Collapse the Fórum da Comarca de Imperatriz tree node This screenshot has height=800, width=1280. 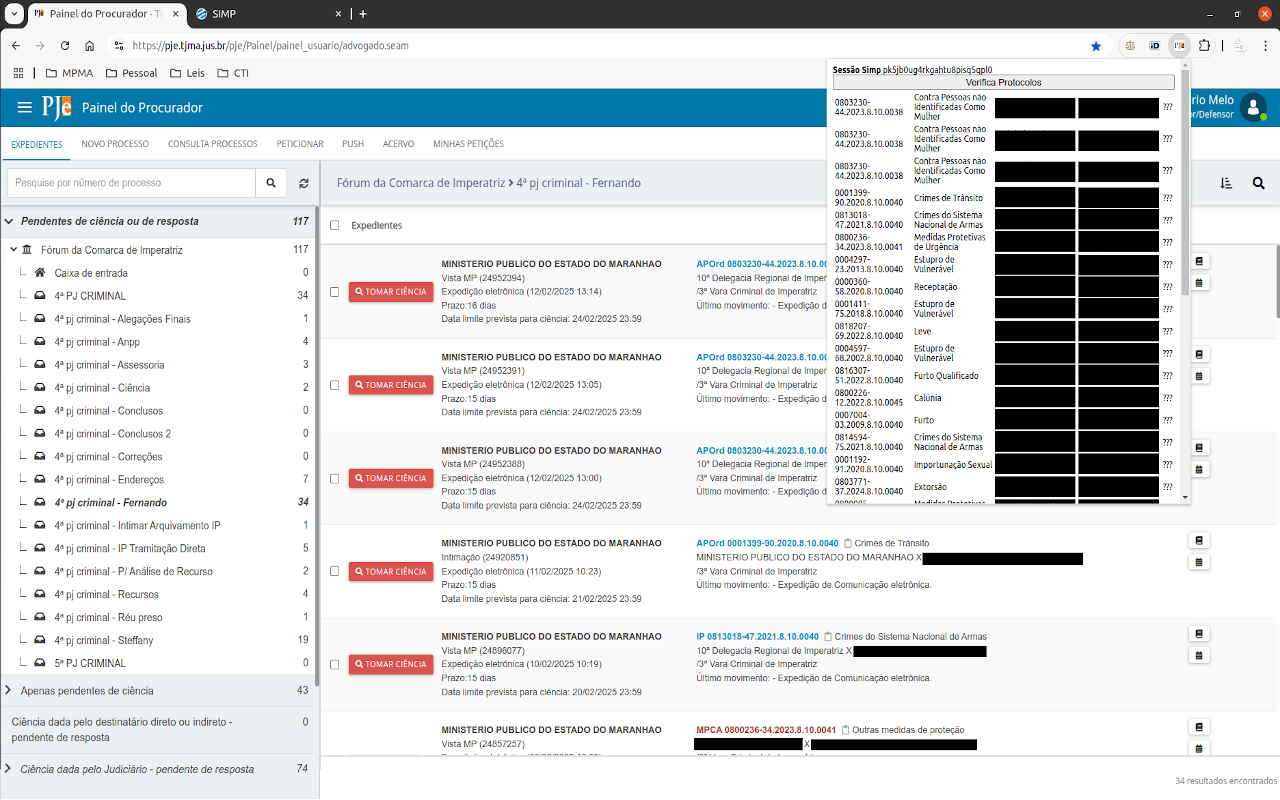(x=13, y=250)
